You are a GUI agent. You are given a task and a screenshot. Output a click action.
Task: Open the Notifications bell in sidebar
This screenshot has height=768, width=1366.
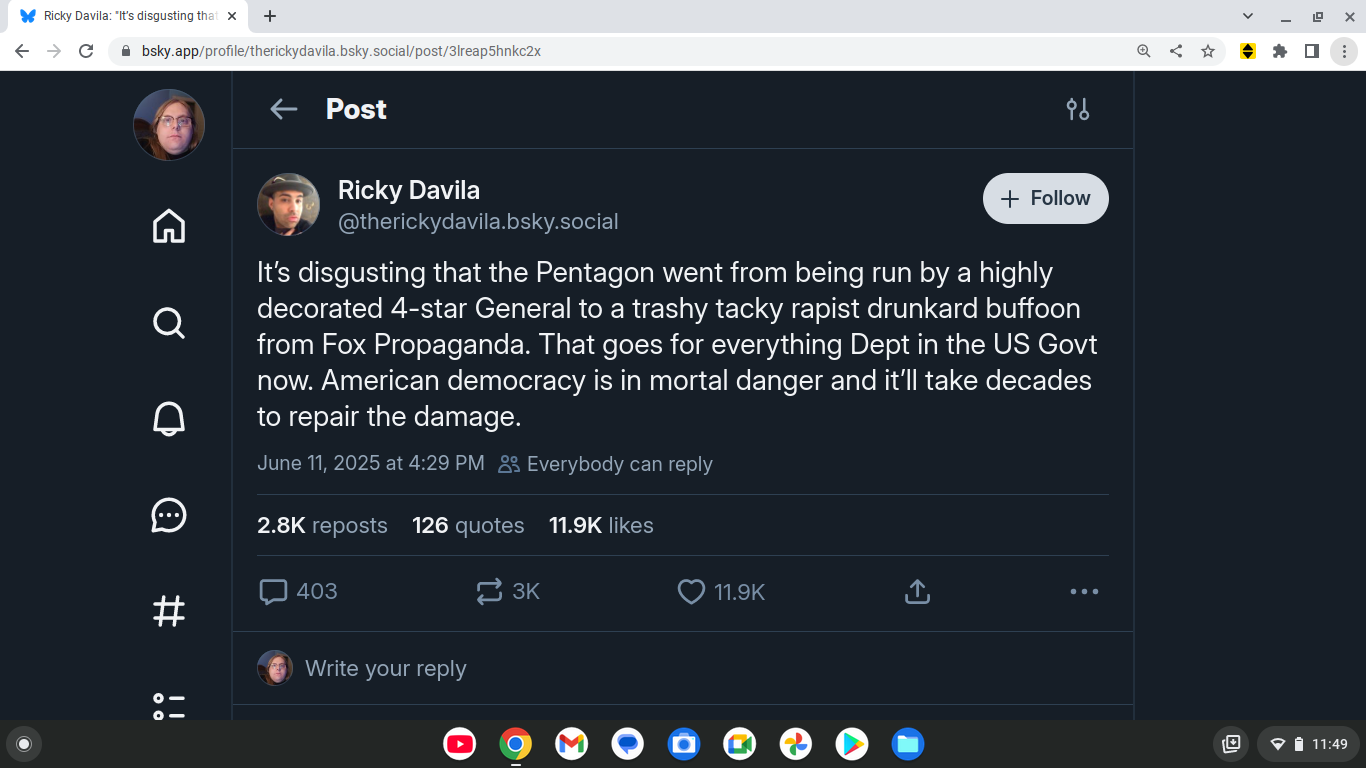pos(169,418)
